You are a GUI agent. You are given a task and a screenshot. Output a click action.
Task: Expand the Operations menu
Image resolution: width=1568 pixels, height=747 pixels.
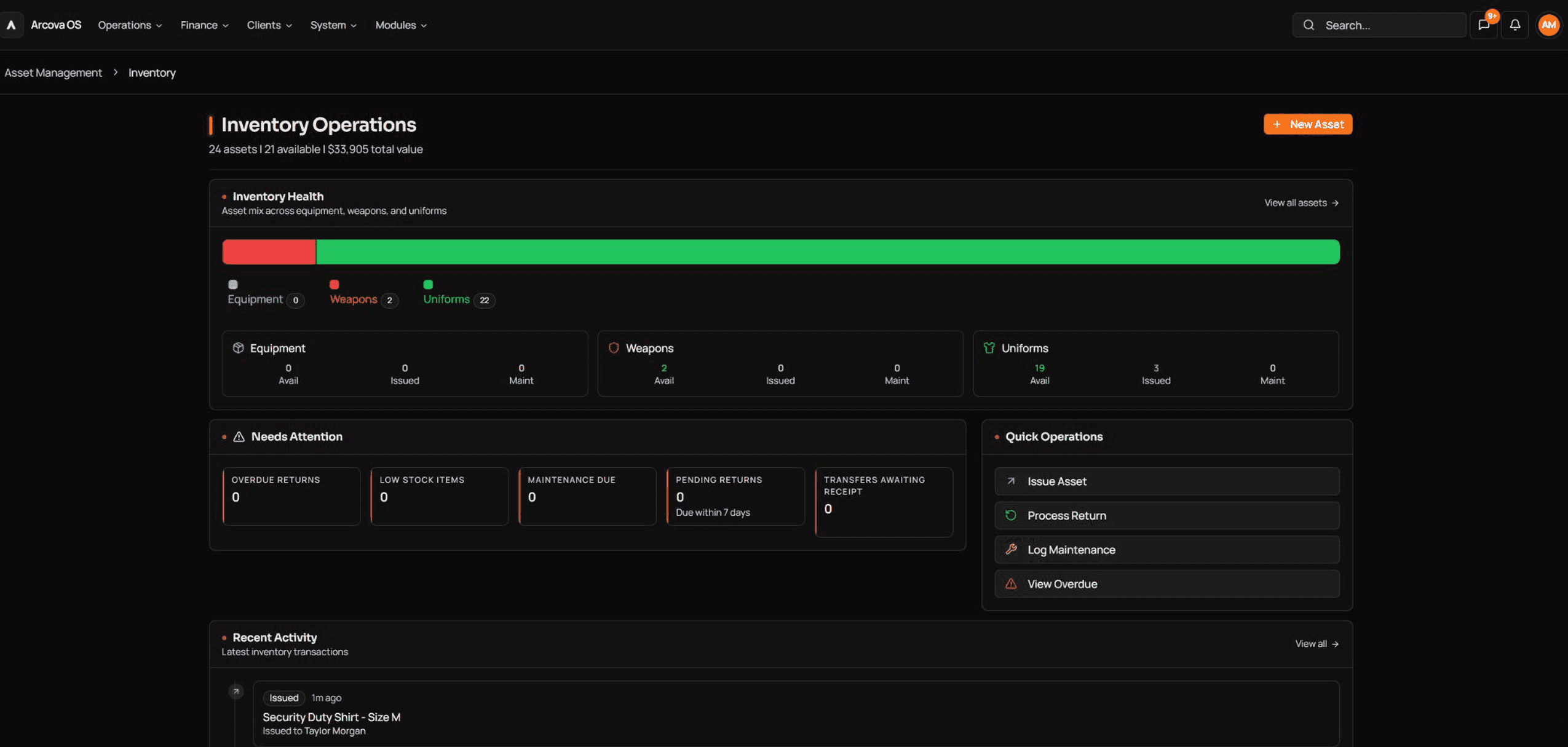130,25
